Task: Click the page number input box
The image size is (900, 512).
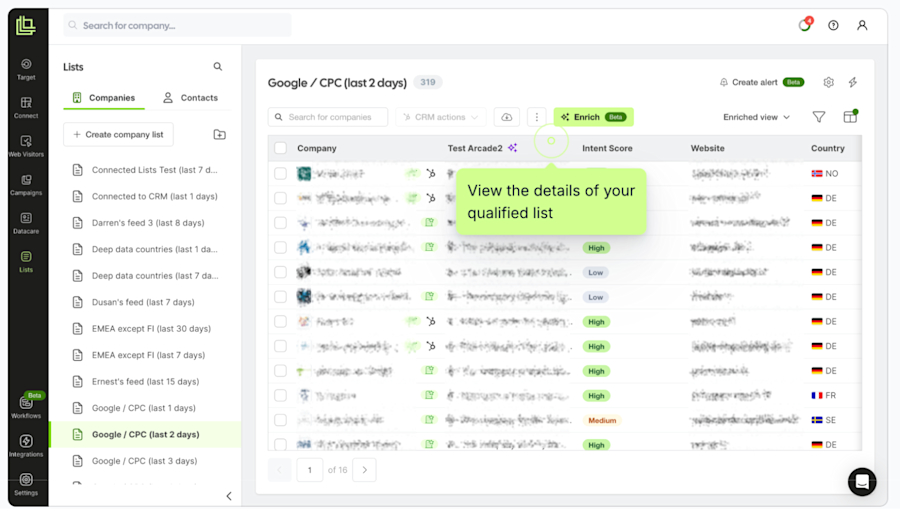Action: pyautogui.click(x=310, y=470)
